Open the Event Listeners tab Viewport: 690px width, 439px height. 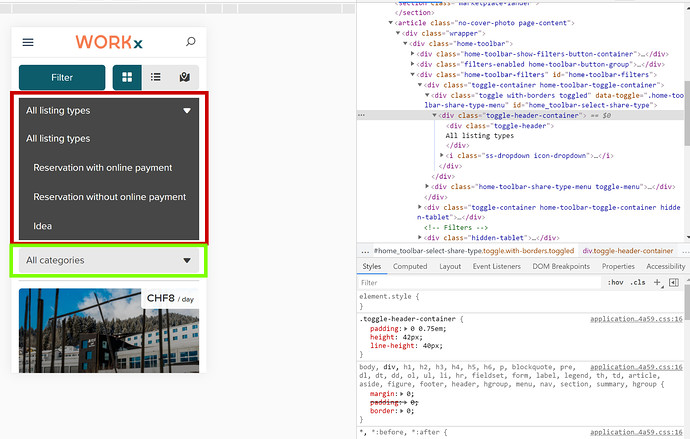tap(497, 267)
